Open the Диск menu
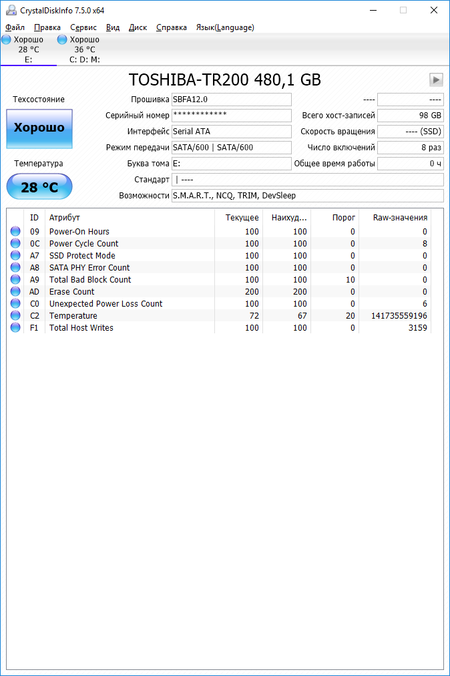 pyautogui.click(x=138, y=28)
